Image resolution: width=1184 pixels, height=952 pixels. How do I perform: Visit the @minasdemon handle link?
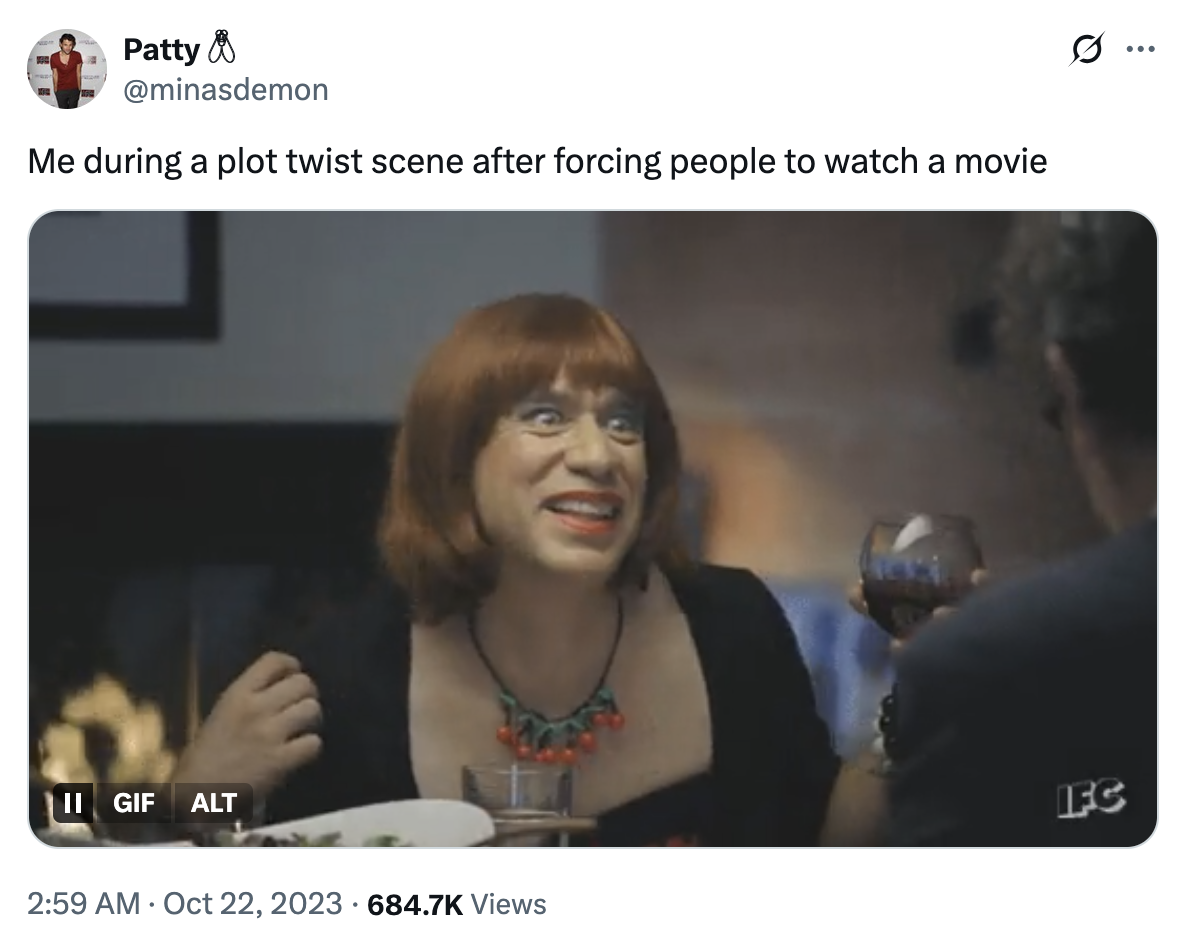225,90
